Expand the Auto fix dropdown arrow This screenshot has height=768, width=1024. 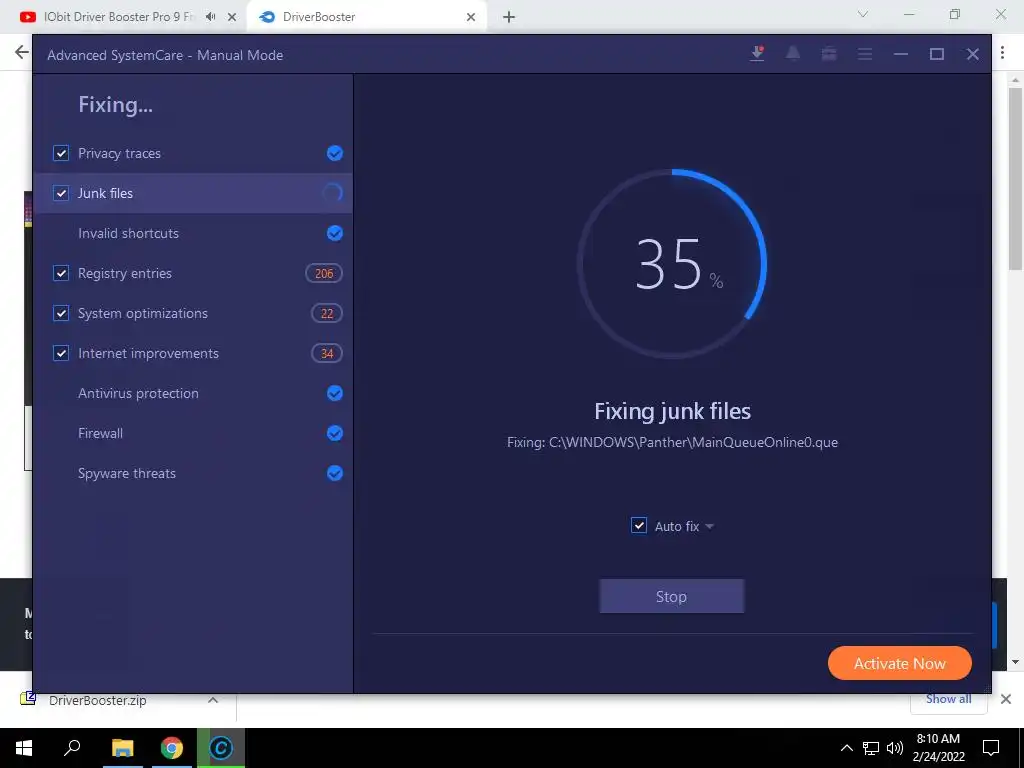(709, 526)
